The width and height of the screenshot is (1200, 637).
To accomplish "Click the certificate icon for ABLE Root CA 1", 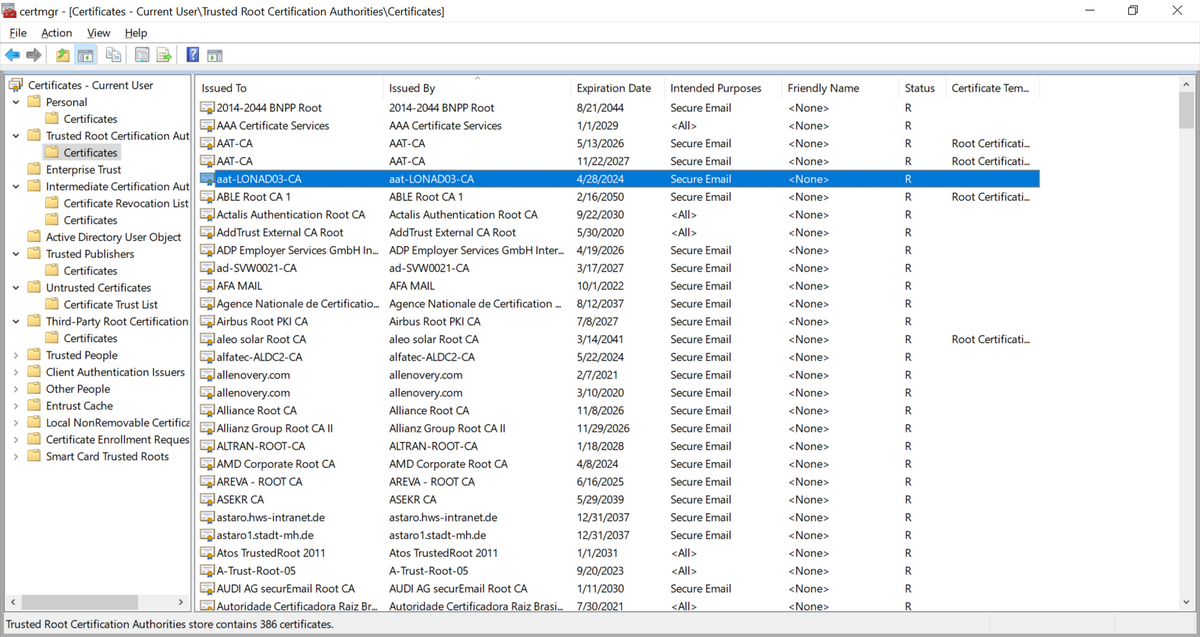I will (208, 197).
